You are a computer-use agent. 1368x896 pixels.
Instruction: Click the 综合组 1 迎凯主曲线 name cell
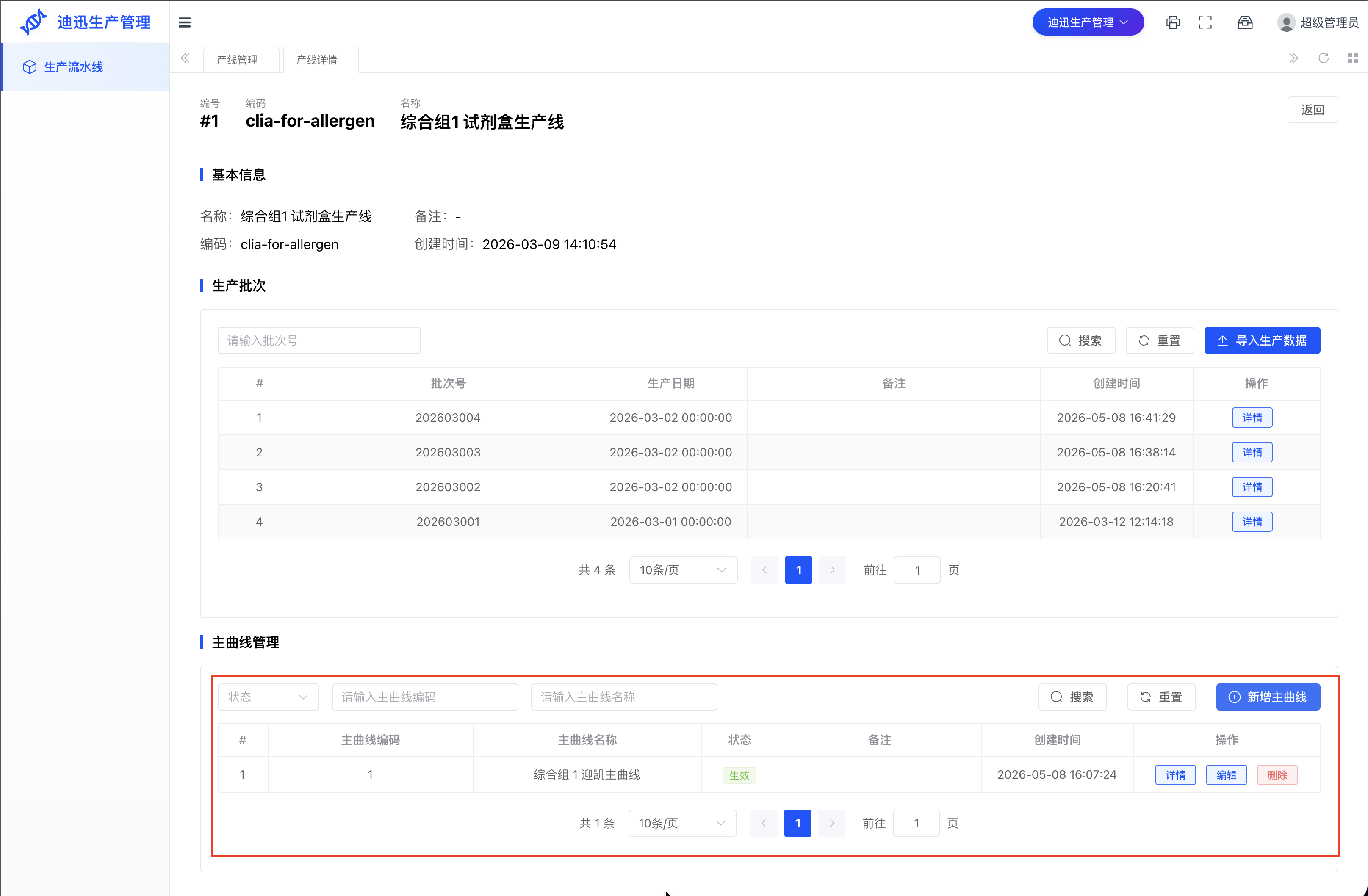click(x=587, y=775)
